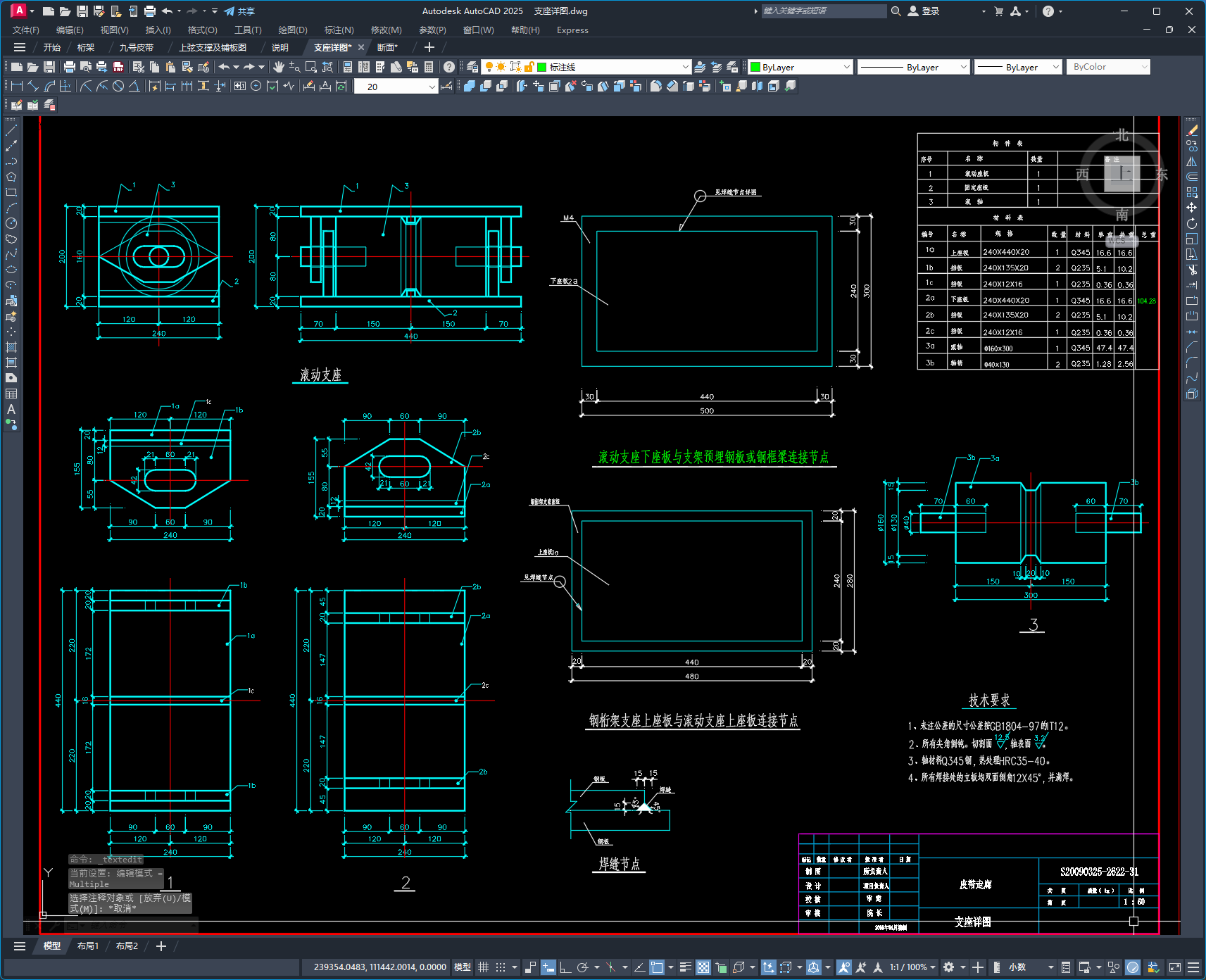Click the QuickCalc calculator icon
Image resolution: width=1206 pixels, height=980 pixels.
point(428,67)
